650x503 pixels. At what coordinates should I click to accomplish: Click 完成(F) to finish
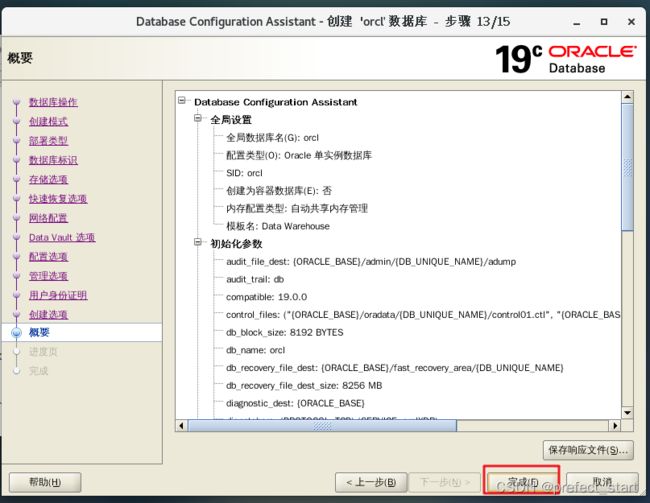click(x=521, y=481)
